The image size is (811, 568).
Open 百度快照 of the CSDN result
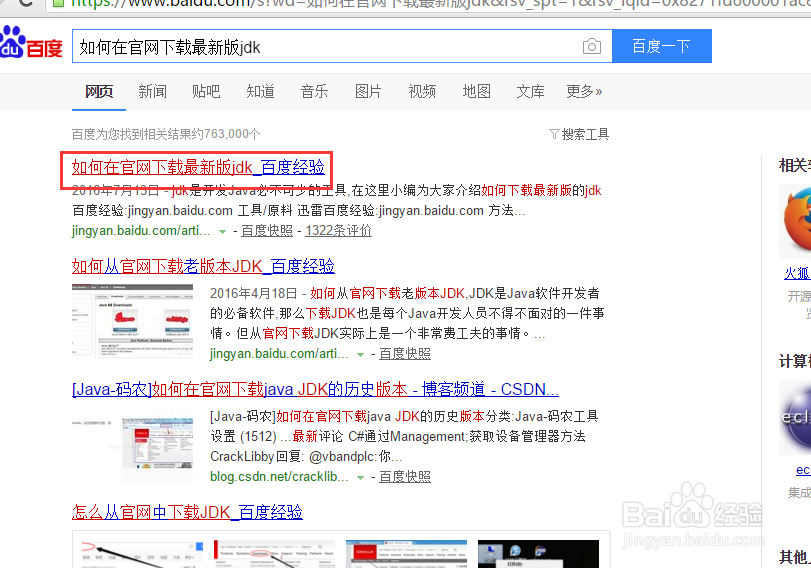click(x=405, y=477)
